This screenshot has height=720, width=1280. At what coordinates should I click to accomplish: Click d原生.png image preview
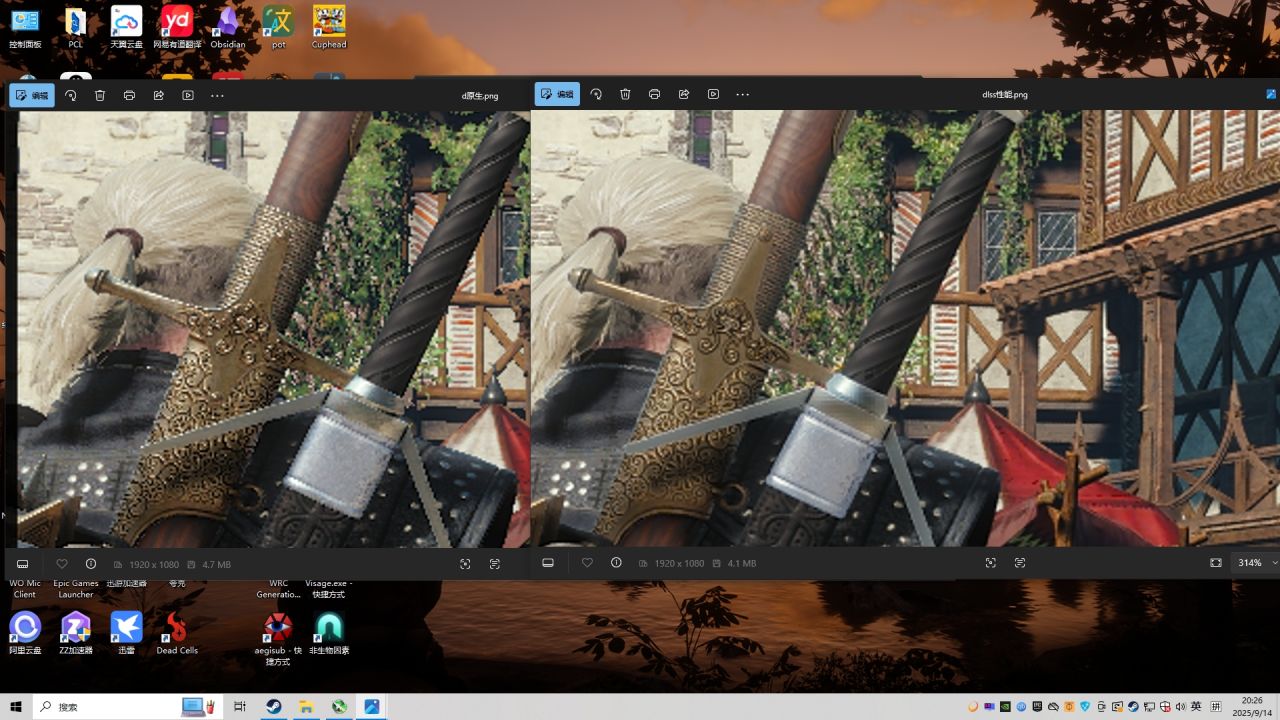click(273, 329)
